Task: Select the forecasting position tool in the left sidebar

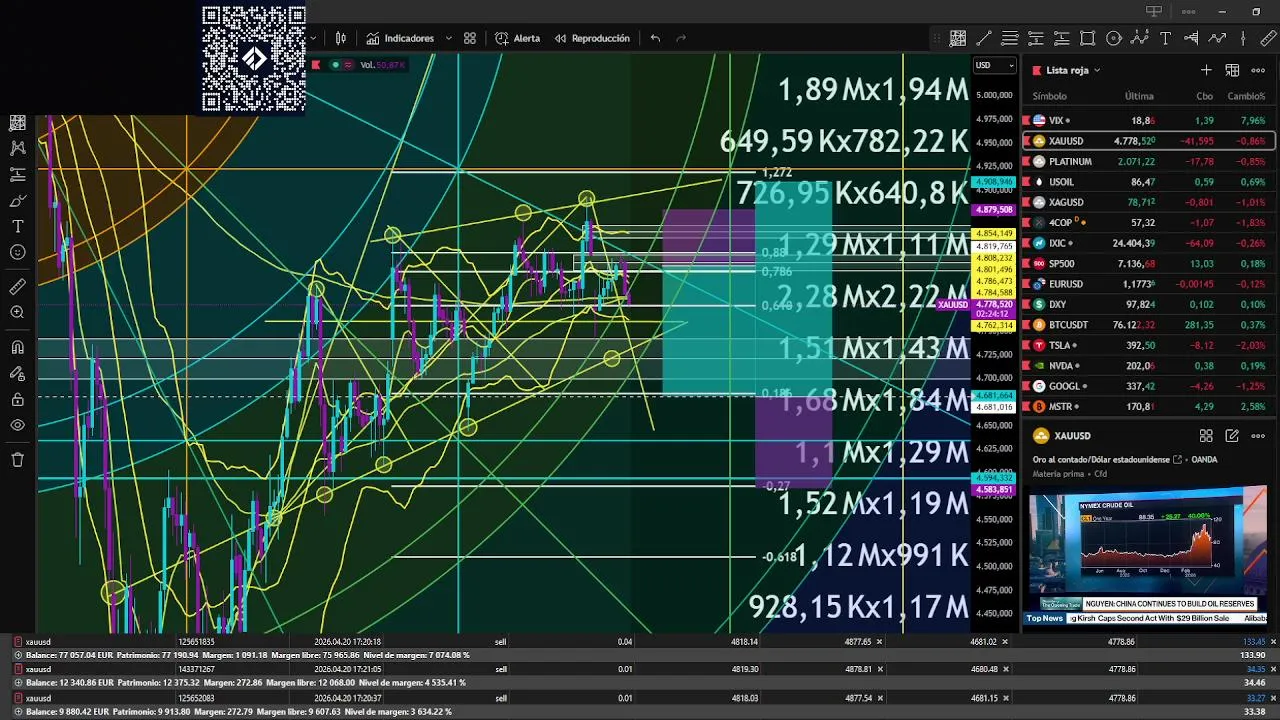Action: tap(17, 174)
